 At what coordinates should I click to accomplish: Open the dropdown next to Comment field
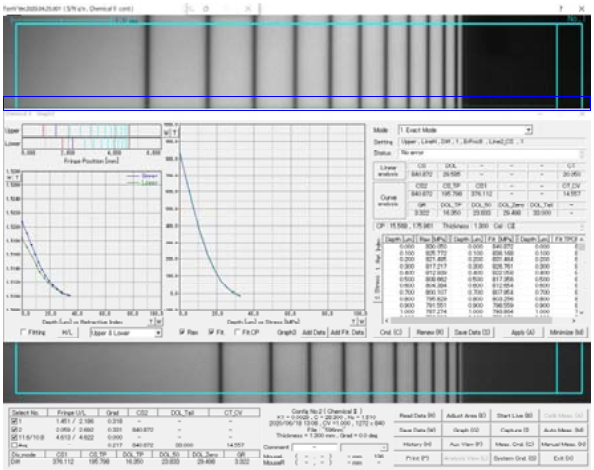(364, 448)
